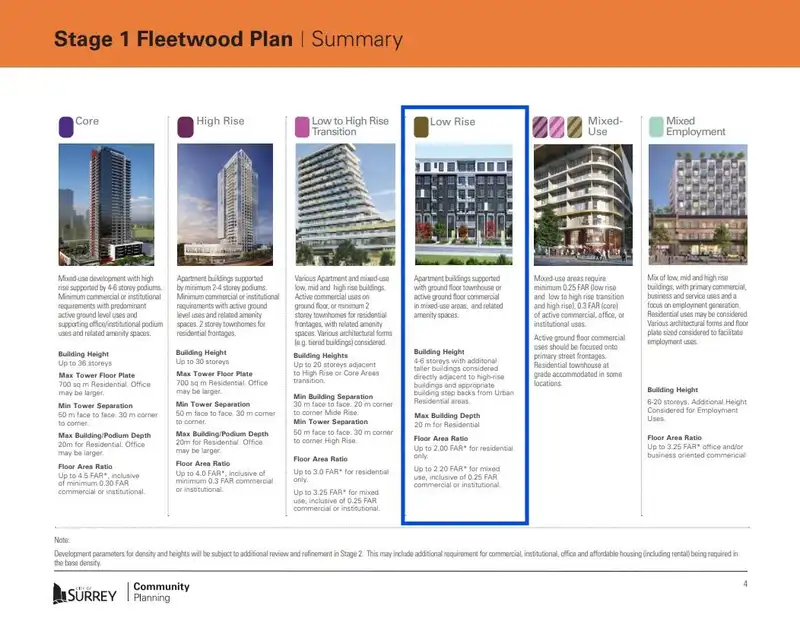
Task: Open the High Rise tower image
Action: click(225, 205)
